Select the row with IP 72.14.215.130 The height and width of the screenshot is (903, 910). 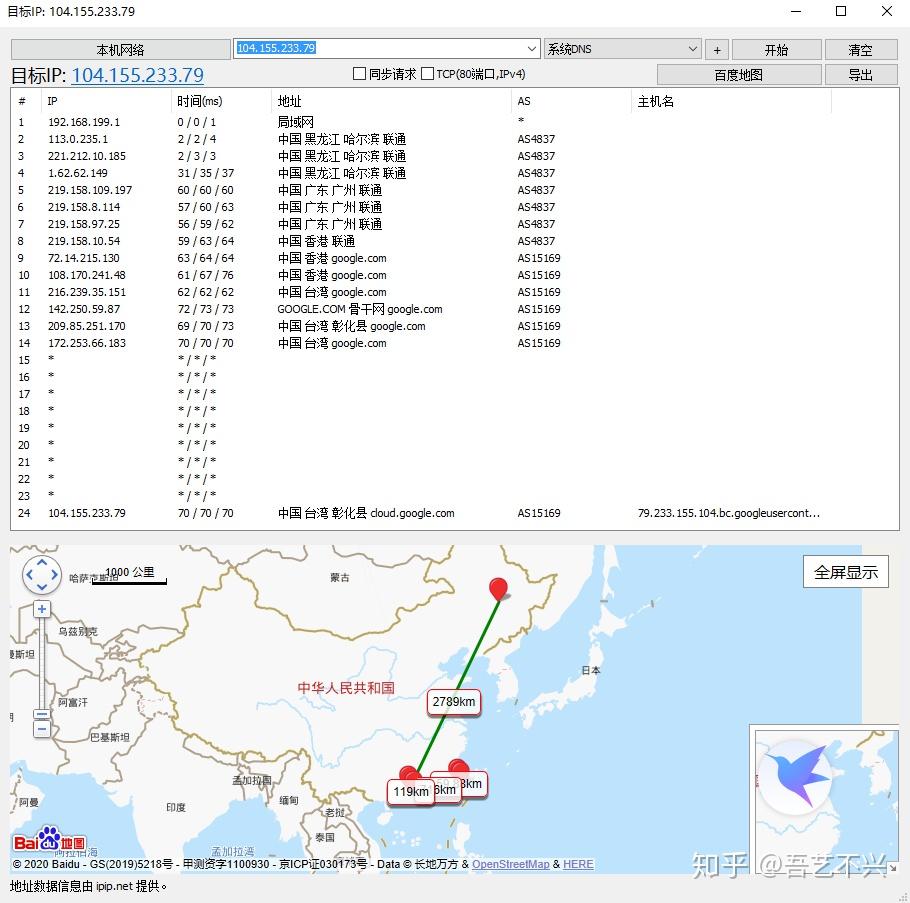point(455,258)
